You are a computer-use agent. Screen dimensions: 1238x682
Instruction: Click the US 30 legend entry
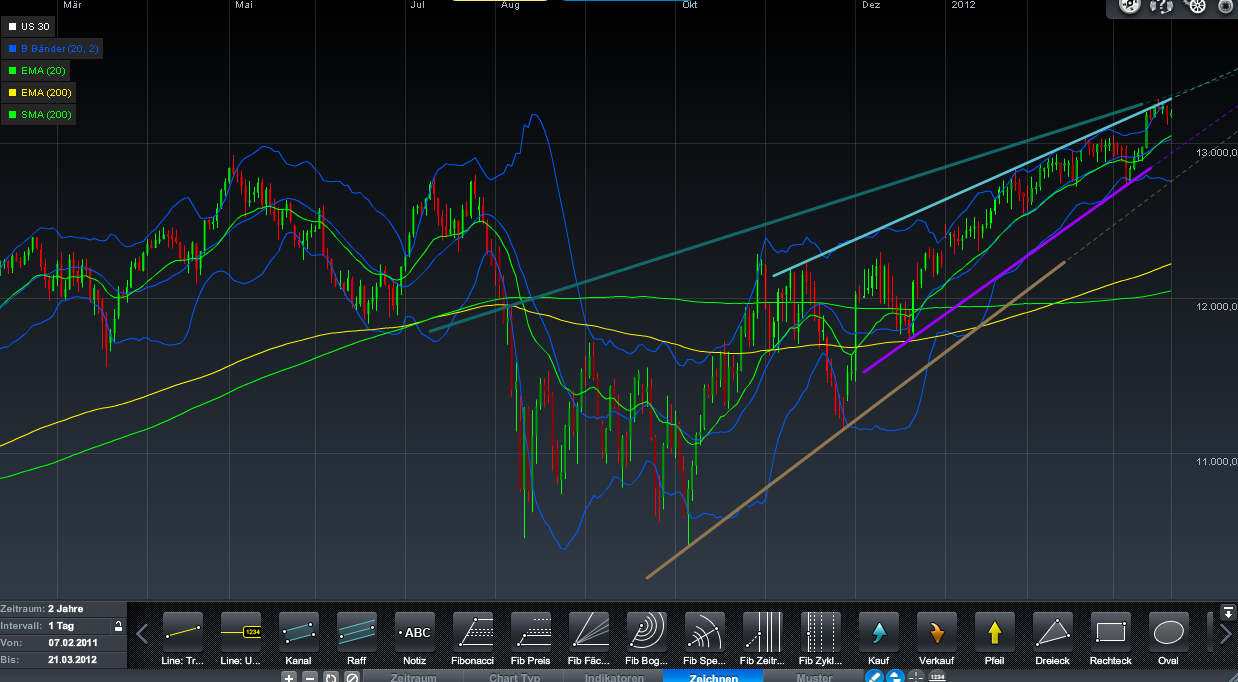[28, 27]
